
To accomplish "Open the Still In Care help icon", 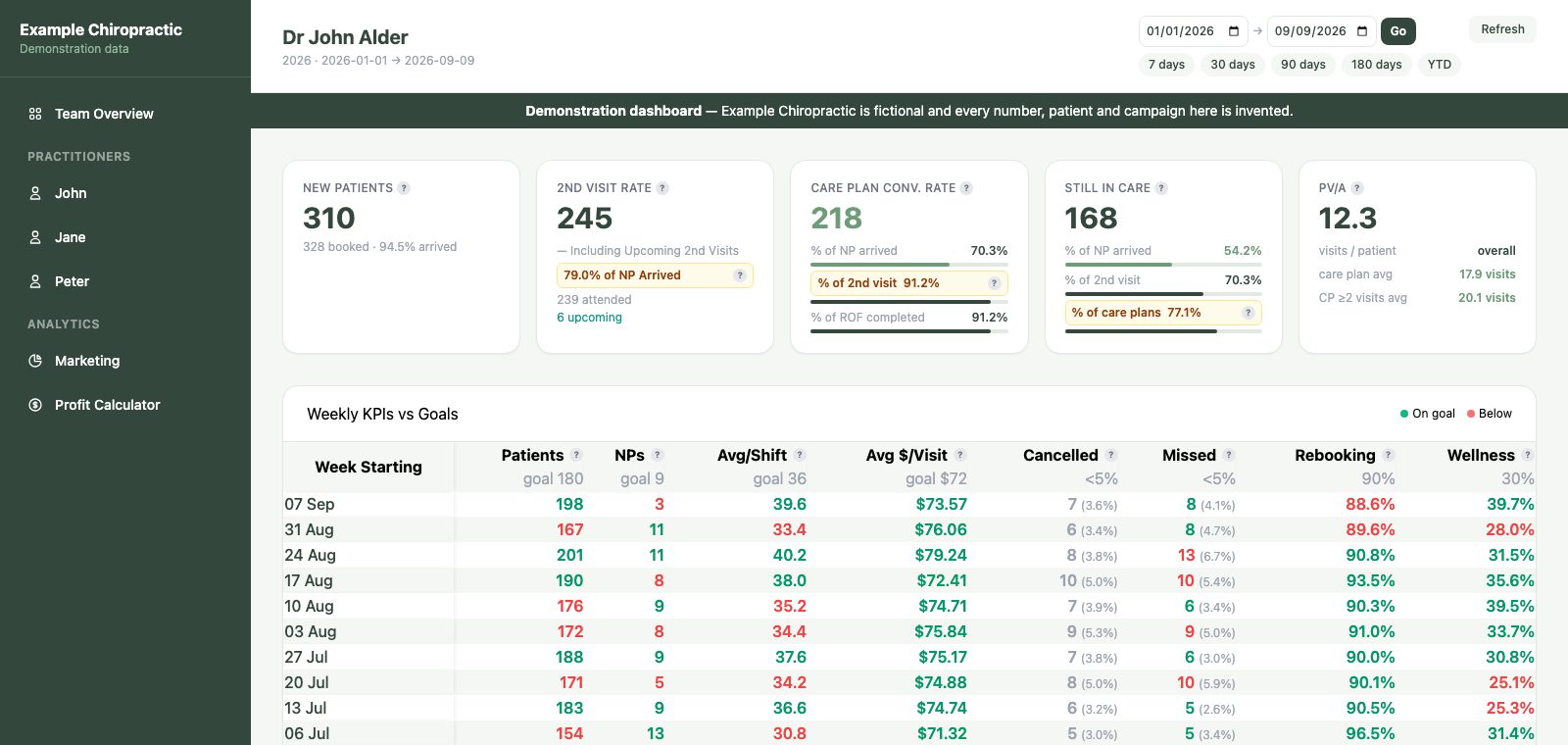I will click(1161, 188).
